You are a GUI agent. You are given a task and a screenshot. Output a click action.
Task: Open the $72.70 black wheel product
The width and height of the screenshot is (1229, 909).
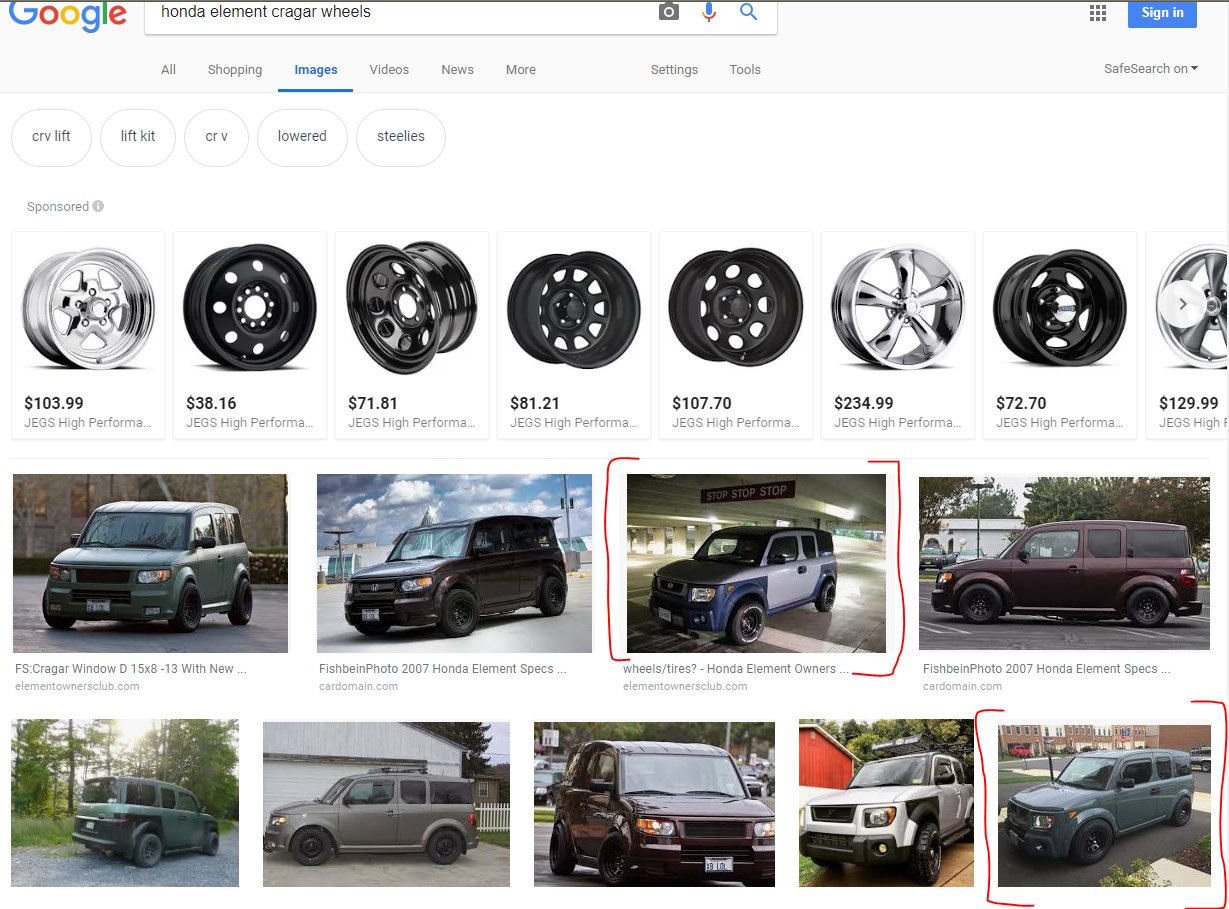coord(1060,335)
